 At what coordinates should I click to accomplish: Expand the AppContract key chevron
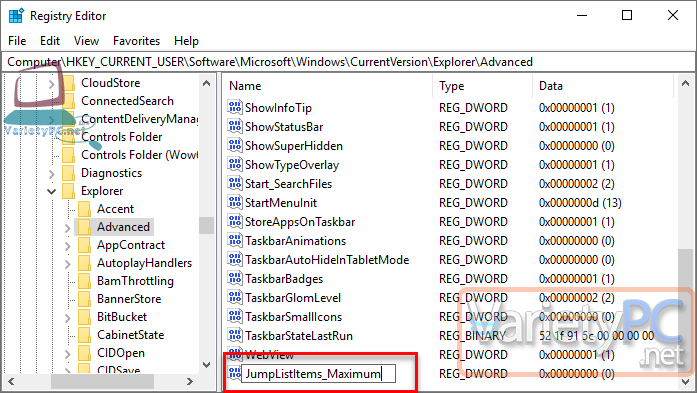click(x=67, y=245)
